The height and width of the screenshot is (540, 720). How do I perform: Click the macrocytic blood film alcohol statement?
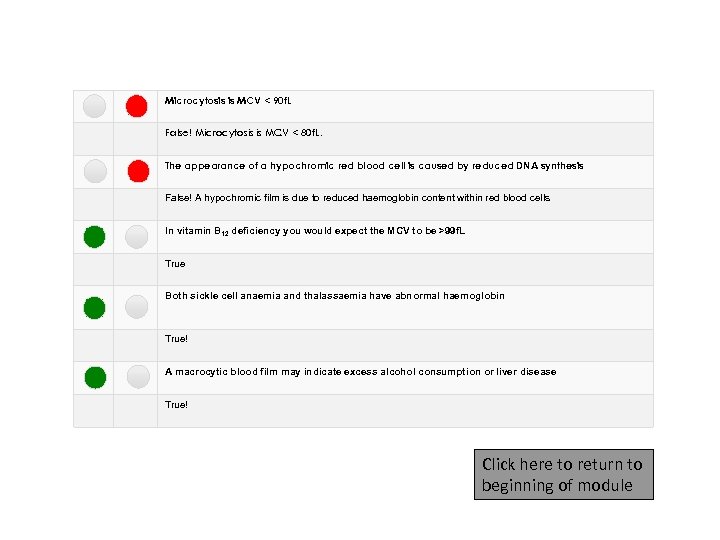point(361,372)
